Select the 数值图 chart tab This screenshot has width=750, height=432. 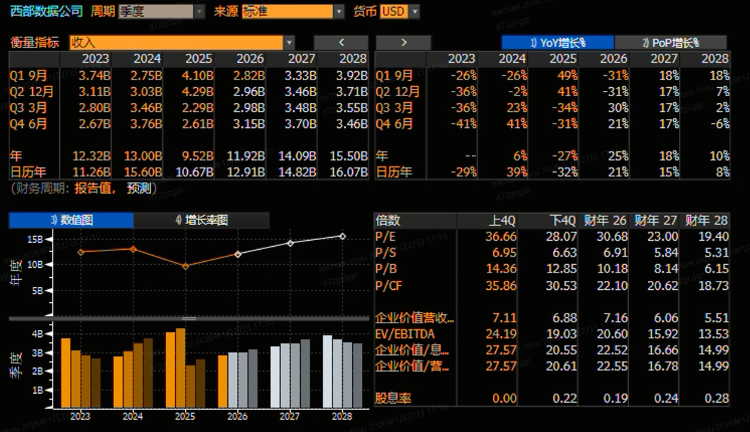[x=70, y=219]
